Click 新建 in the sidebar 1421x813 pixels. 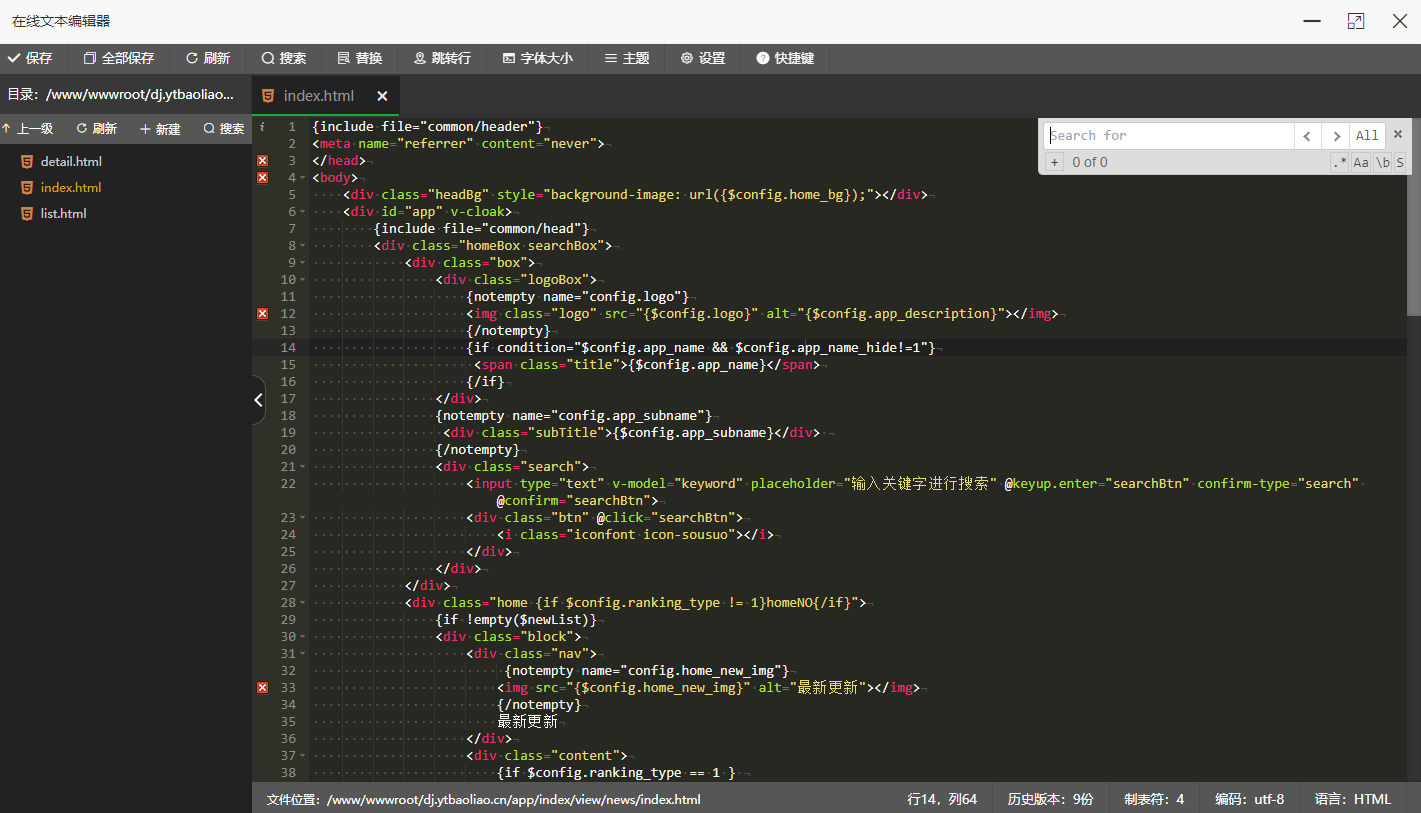tap(160, 129)
